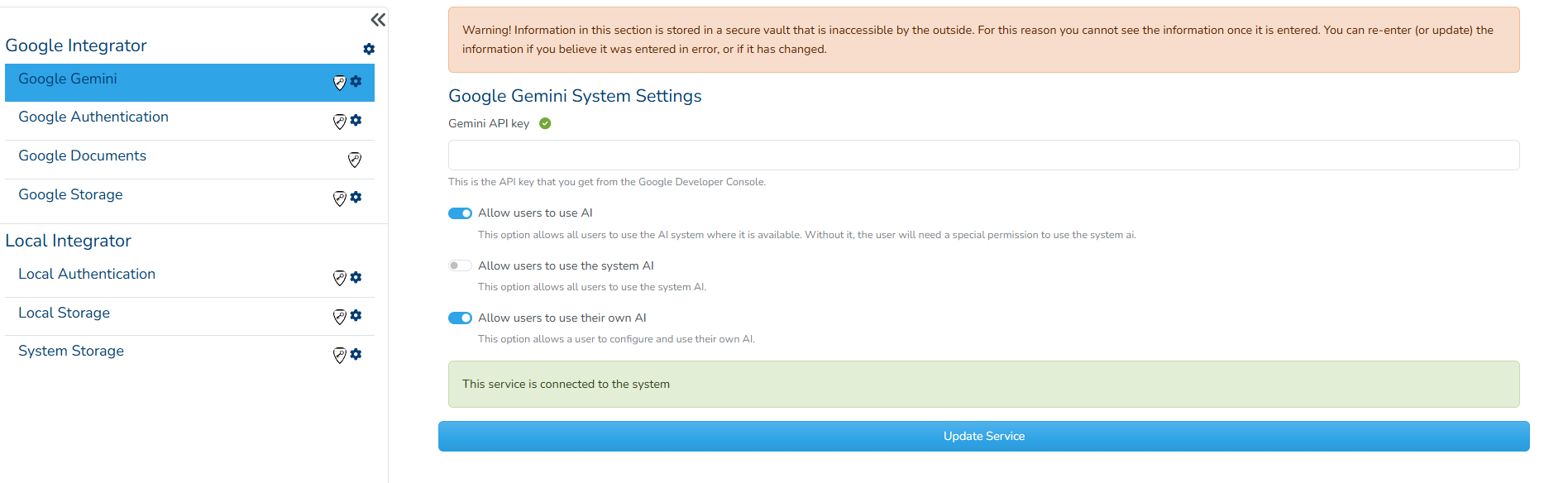This screenshot has height=483, width=1568.
Task: Turn off Allow users to use their own AI
Action: 460,318
